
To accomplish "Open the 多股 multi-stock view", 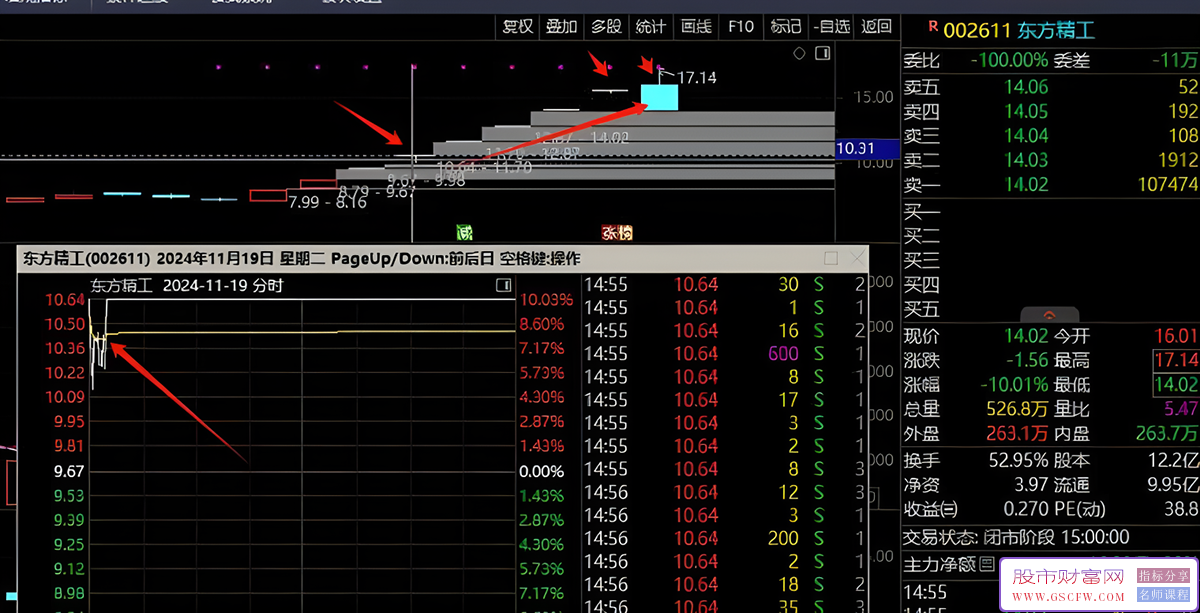I will 606,27.
